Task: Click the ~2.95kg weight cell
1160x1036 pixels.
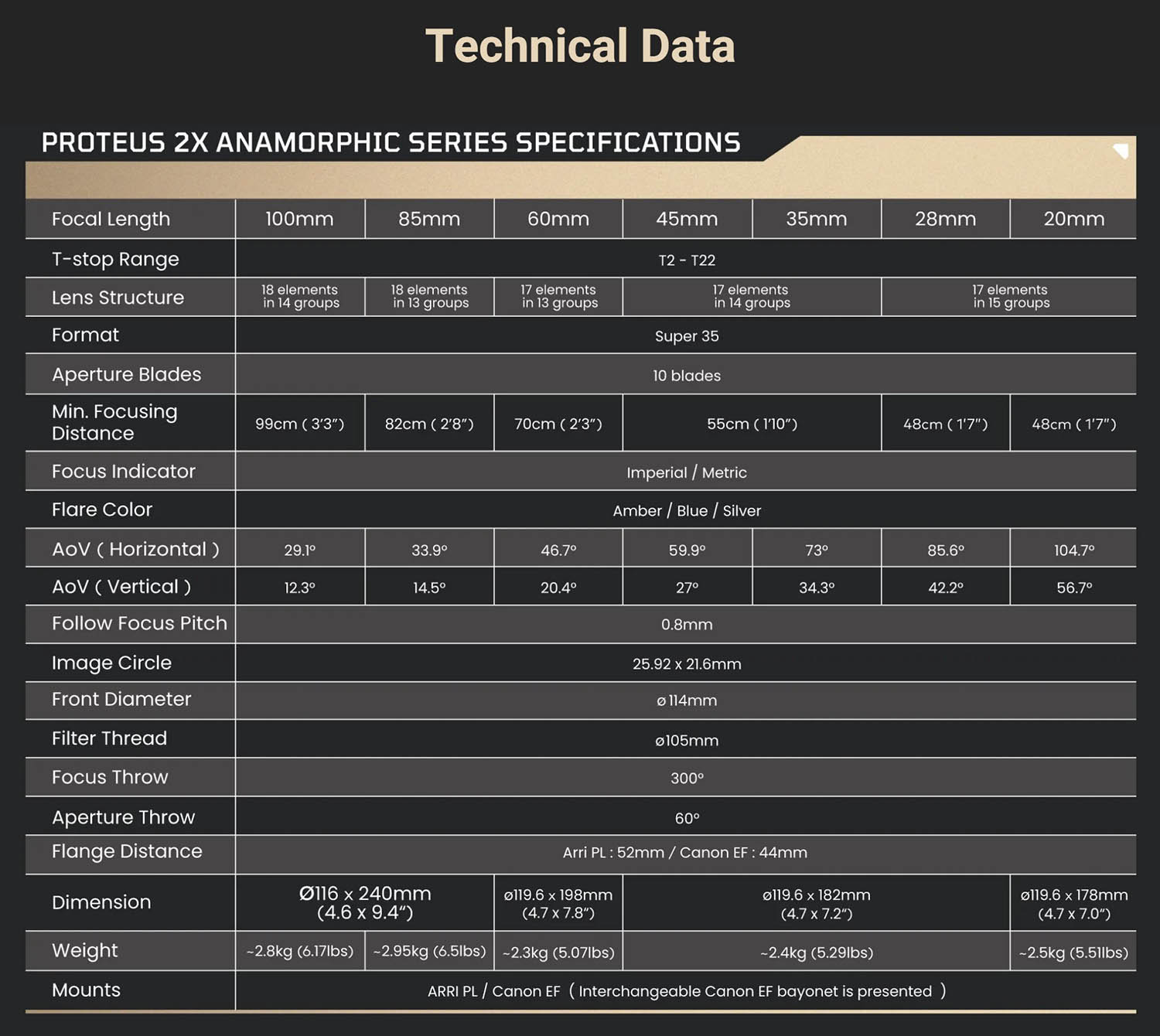Action: 429,951
